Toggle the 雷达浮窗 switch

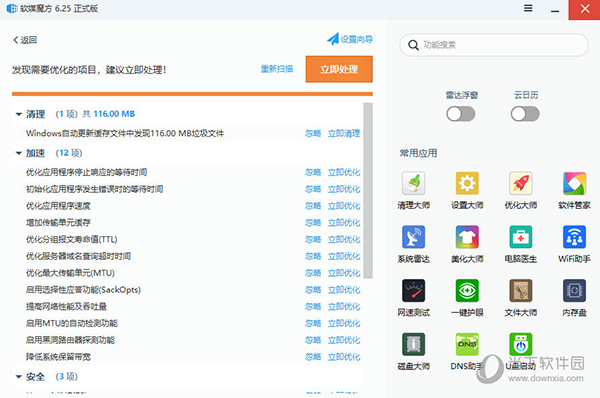click(461, 114)
